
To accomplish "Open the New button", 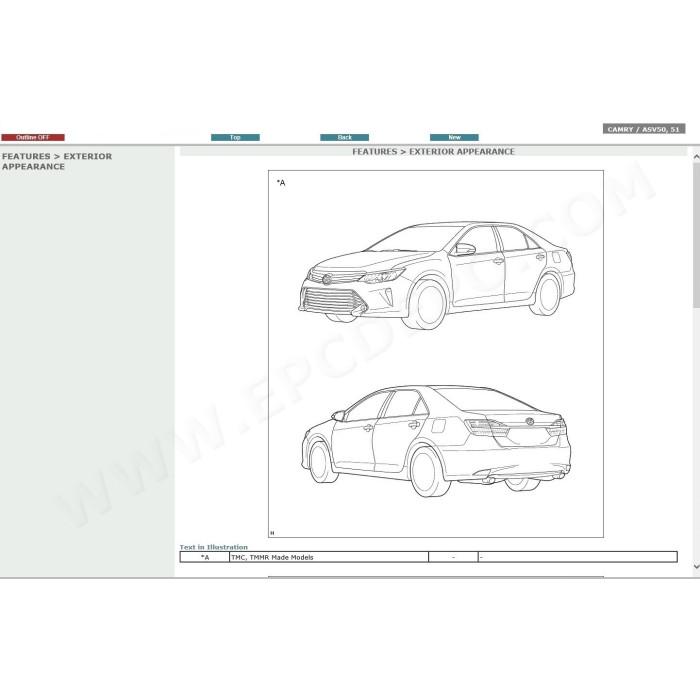I will pyautogui.click(x=454, y=138).
